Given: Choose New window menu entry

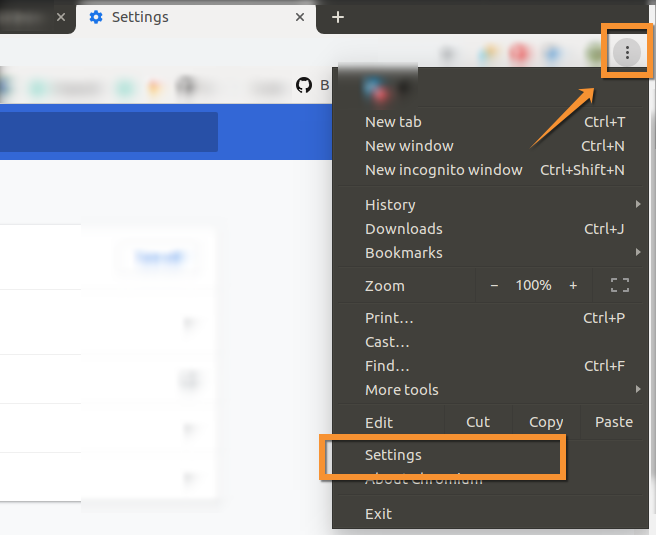Looking at the screenshot, I should [409, 146].
